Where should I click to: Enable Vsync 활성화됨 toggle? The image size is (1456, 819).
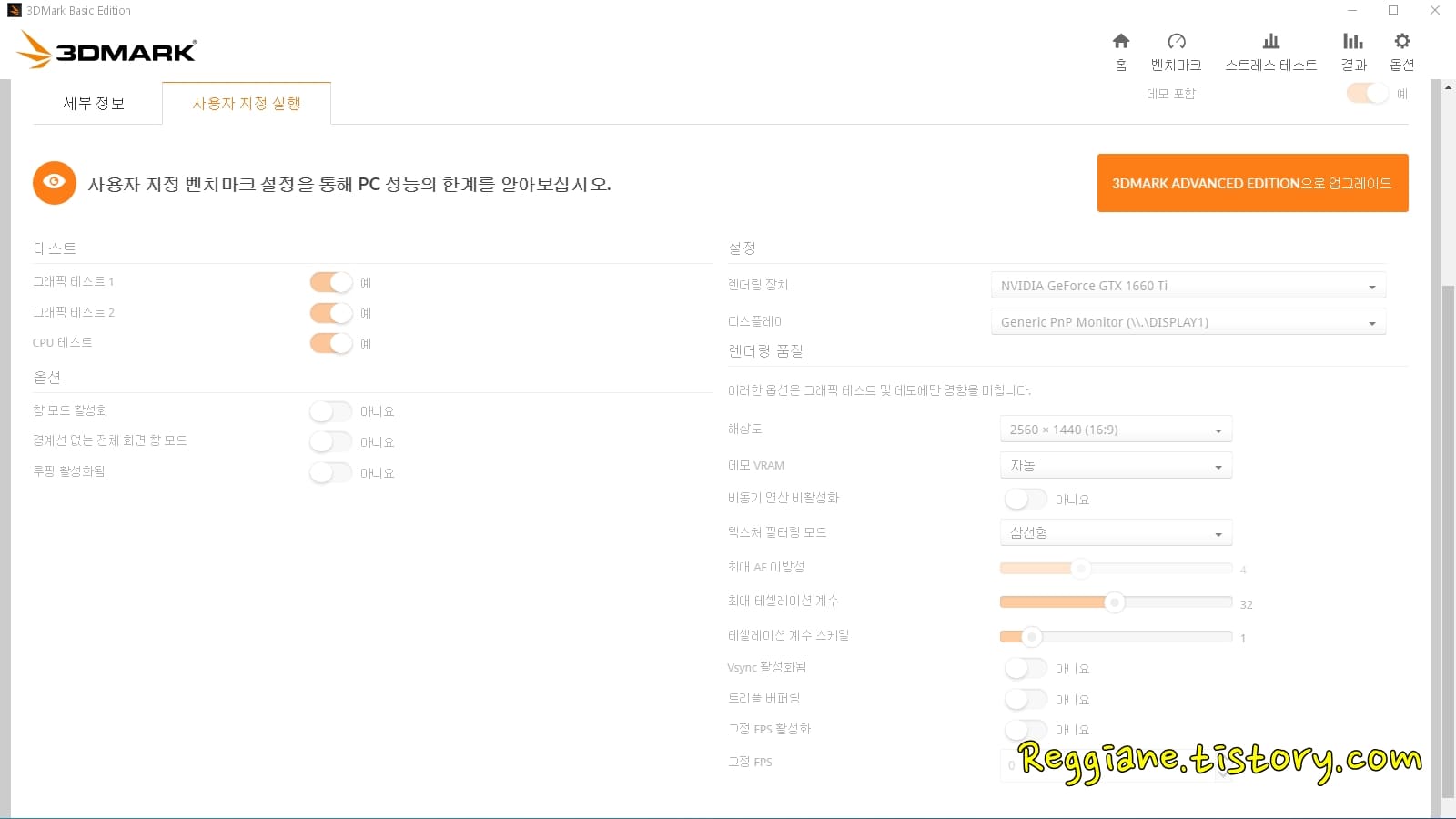click(x=1026, y=668)
